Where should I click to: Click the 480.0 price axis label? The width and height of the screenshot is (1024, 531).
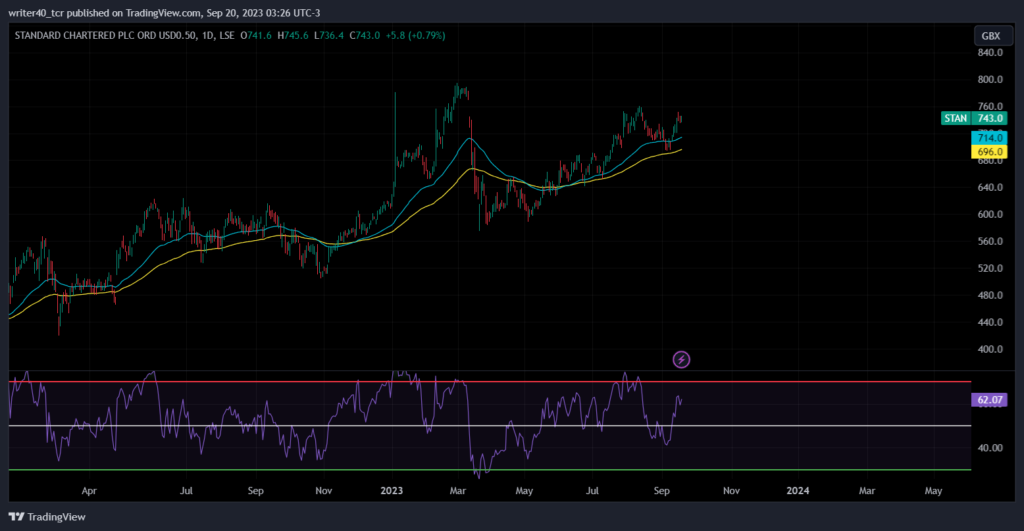[x=990, y=295]
